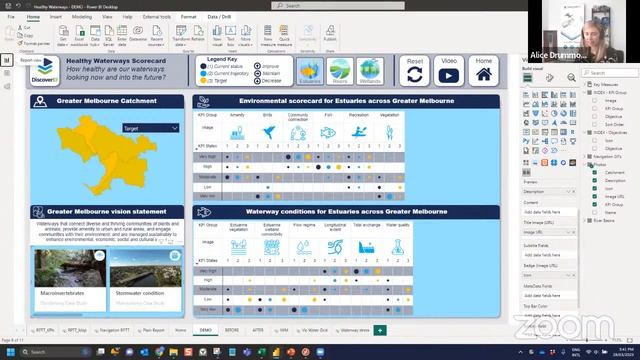Click Format painter in the Clipboard group

click(33, 43)
